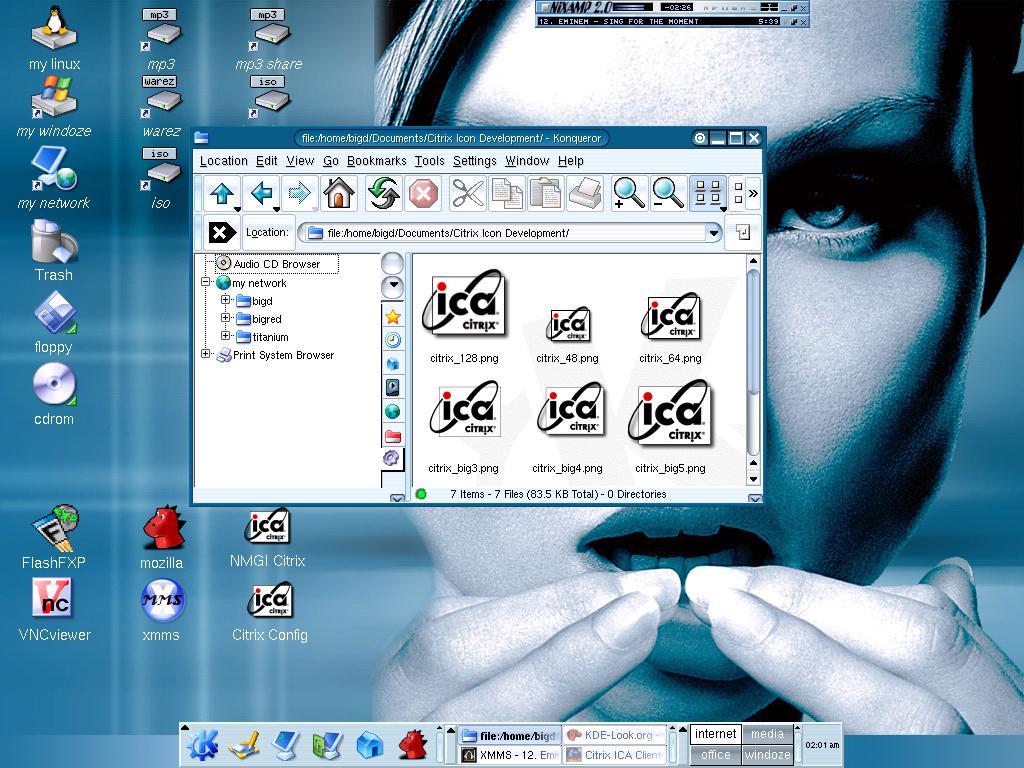Zoom in with the magnifier plus icon
1024x768 pixels.
(629, 194)
